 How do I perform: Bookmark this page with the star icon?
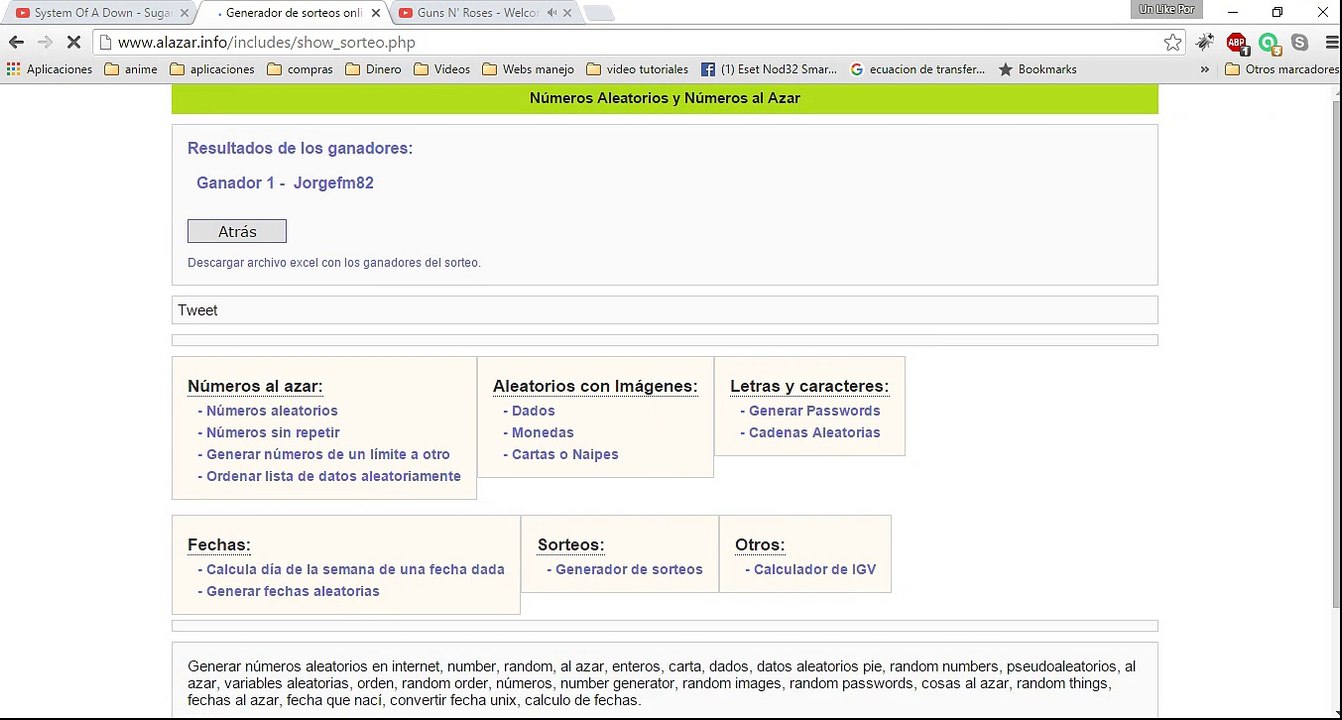(1173, 42)
